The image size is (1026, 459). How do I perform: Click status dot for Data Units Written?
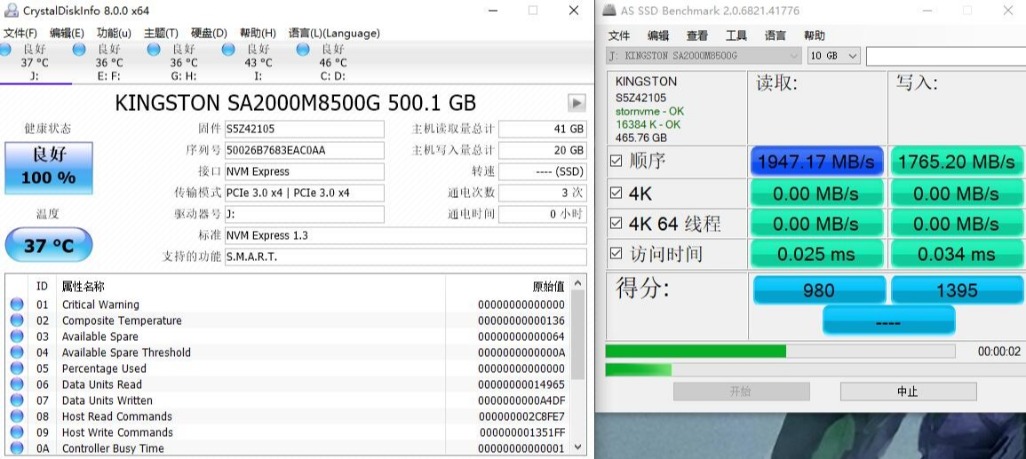click(17, 401)
